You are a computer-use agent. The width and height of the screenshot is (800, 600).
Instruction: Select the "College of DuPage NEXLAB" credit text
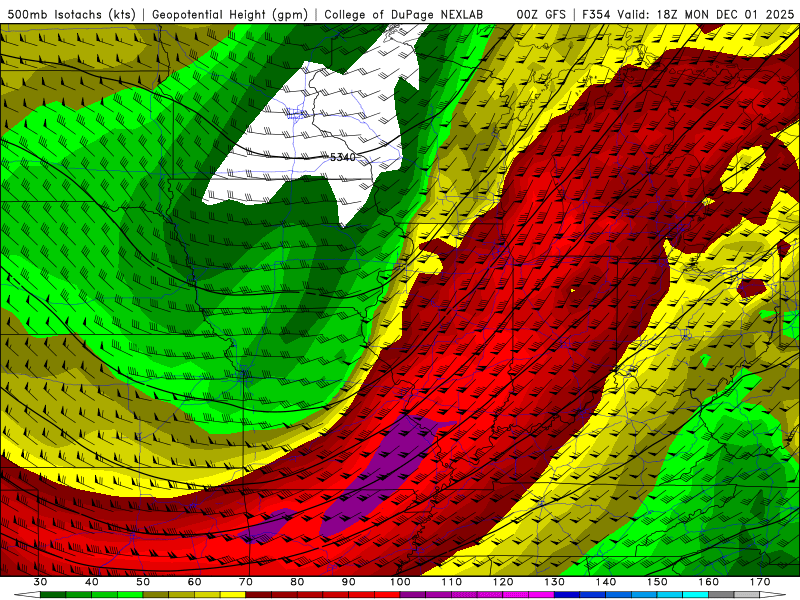403,14
